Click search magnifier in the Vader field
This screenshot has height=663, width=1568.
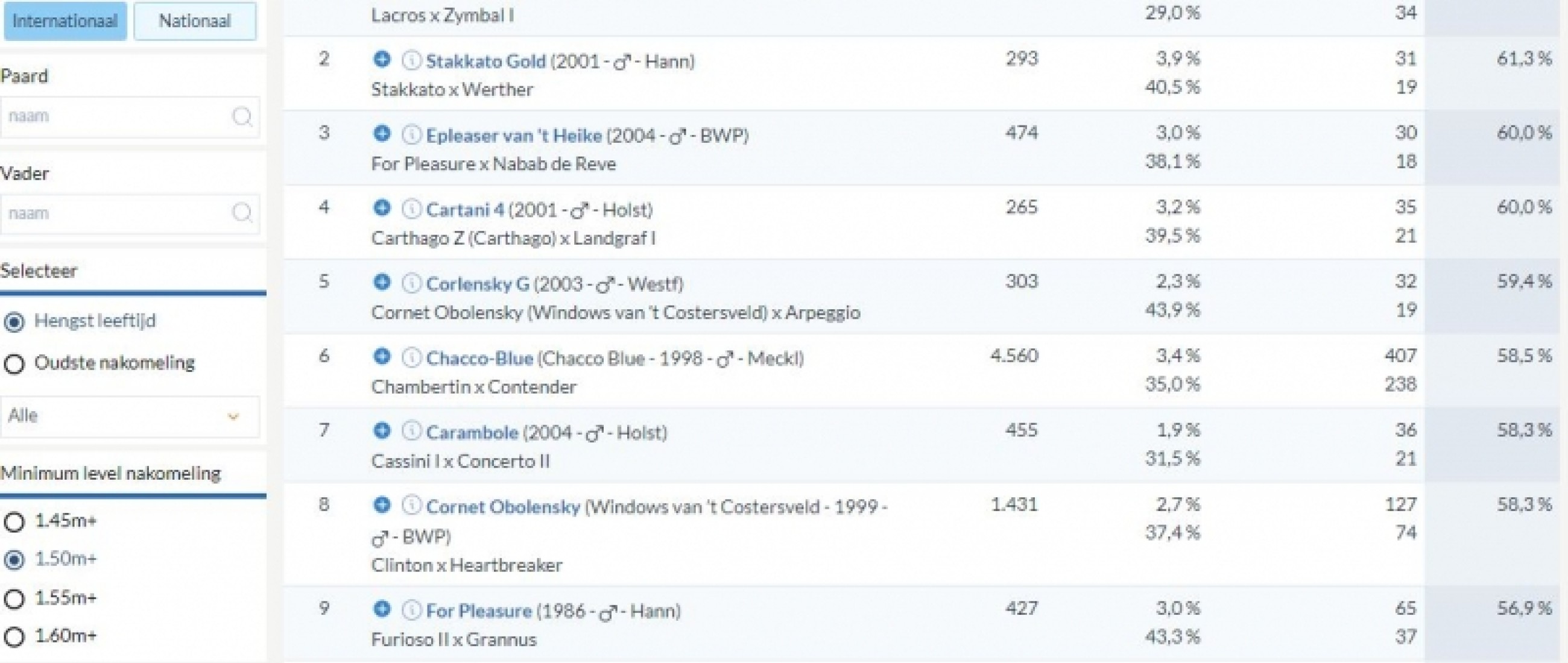point(242,213)
